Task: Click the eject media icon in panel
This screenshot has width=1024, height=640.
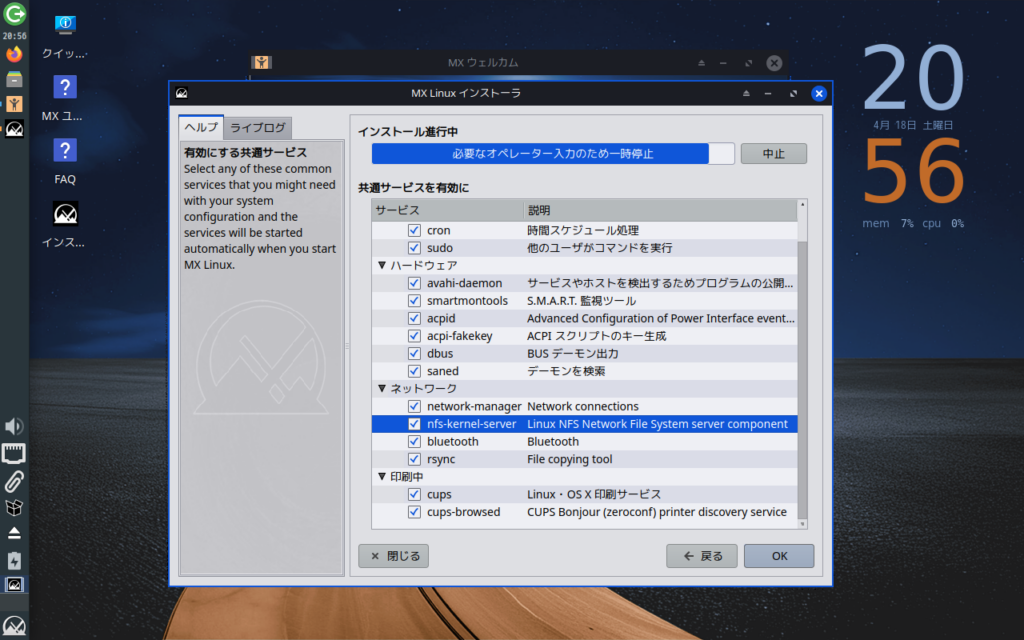Action: (x=14, y=533)
